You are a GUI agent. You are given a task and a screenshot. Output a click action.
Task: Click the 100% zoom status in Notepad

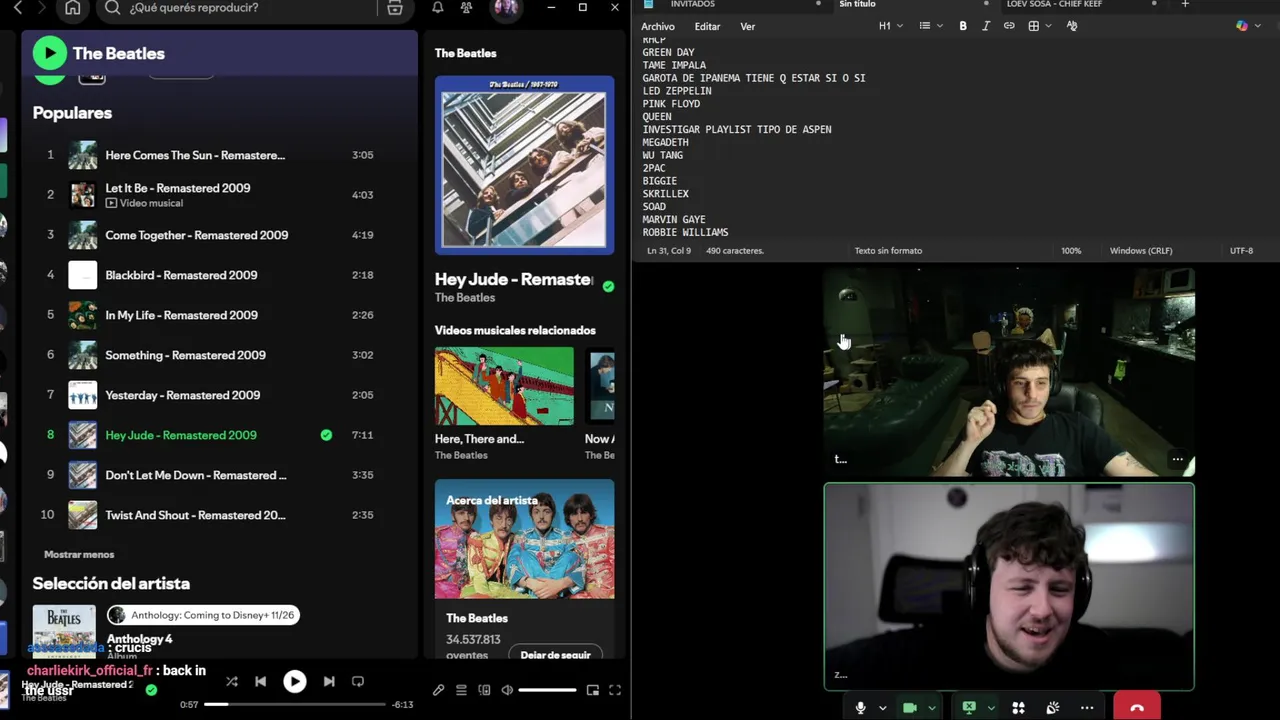[x=1071, y=251]
